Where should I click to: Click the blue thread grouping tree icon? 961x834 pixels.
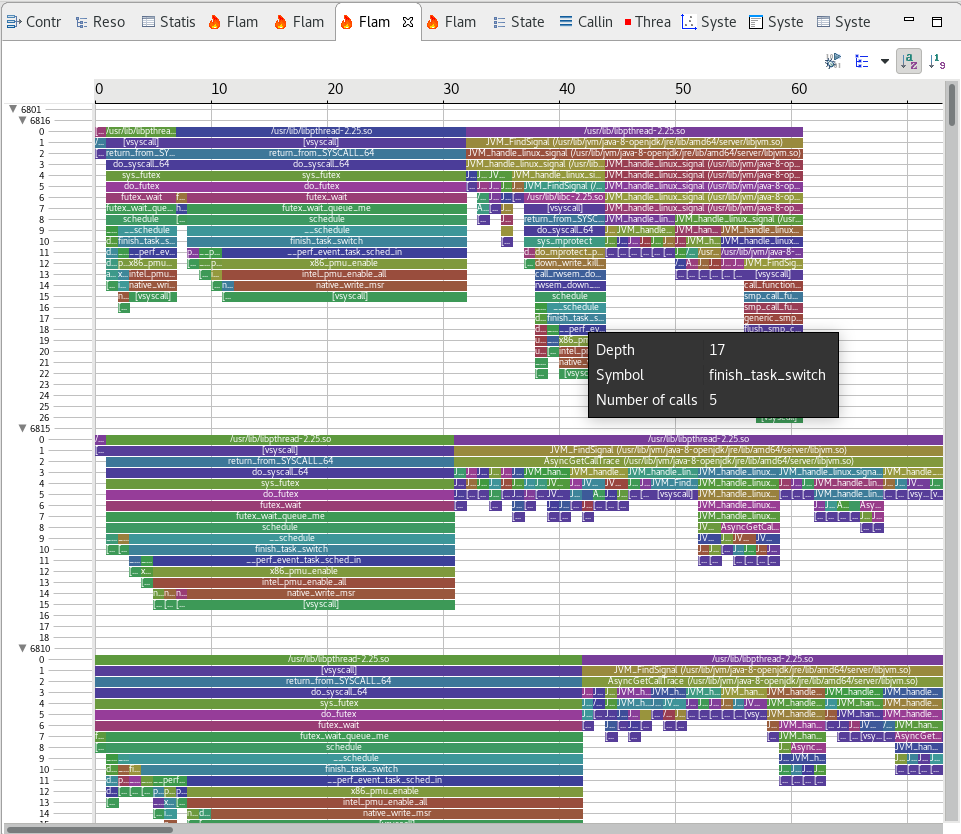click(x=862, y=62)
